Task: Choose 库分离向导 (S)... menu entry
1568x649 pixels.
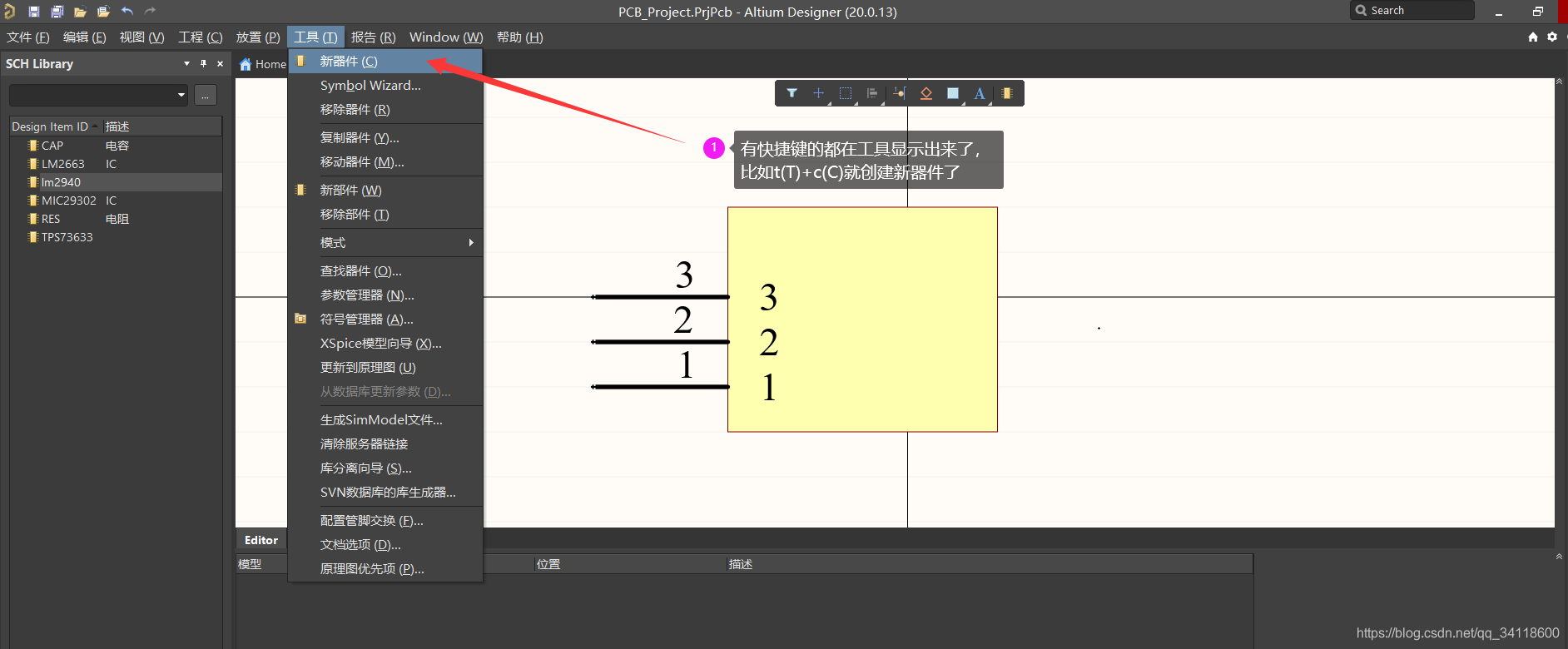Action: (385, 468)
